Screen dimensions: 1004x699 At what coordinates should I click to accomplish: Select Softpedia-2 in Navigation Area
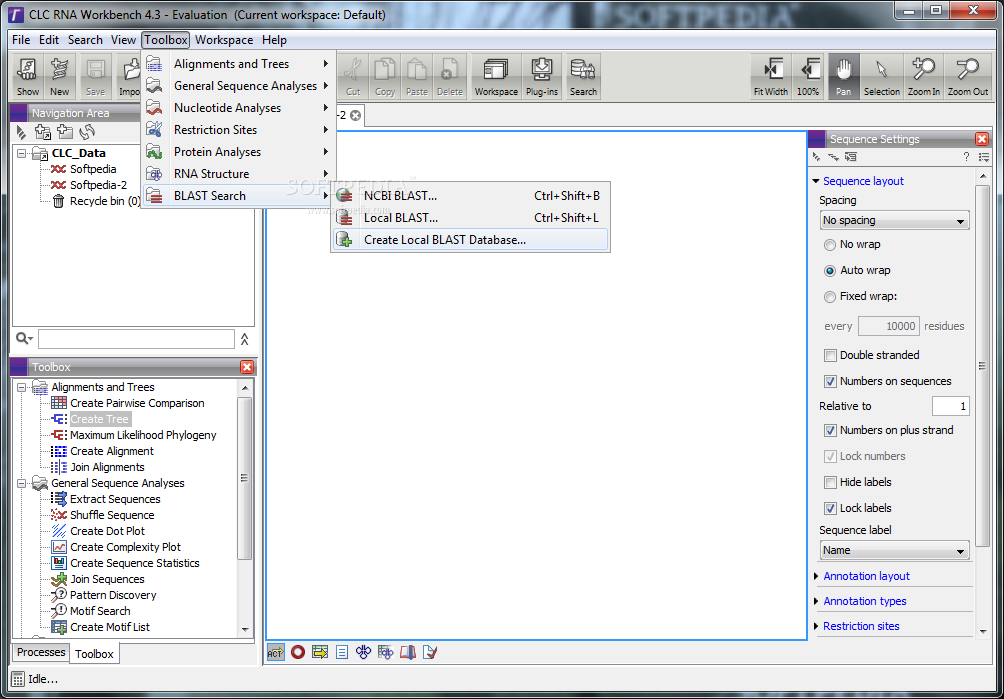click(x=89, y=185)
